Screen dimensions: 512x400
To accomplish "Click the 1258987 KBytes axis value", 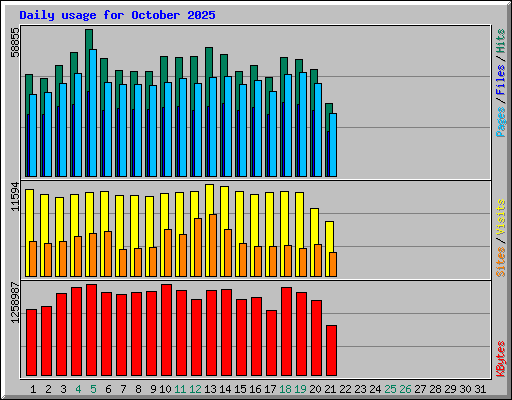I will pyautogui.click(x=15, y=303).
